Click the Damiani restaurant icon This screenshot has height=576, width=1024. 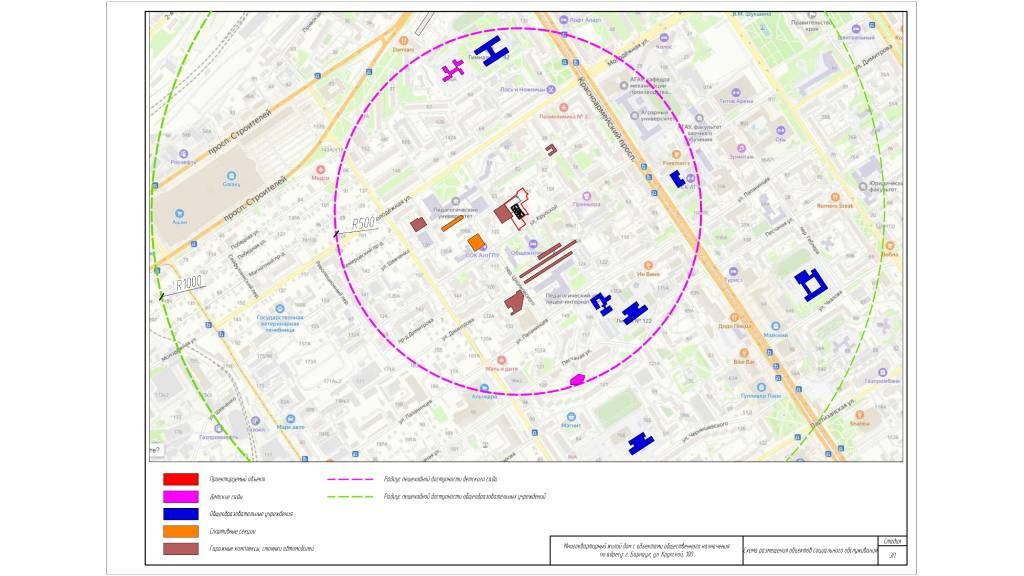(403, 40)
